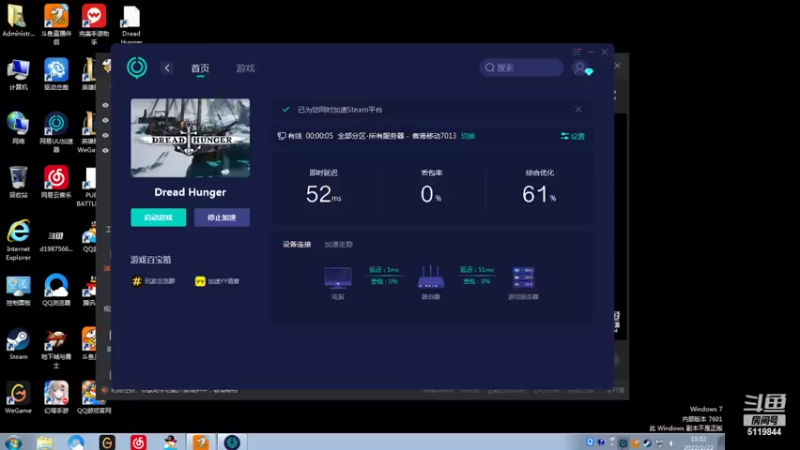Open the Internet Explorer desktop icon
The height and width of the screenshot is (450, 800).
tap(18, 240)
